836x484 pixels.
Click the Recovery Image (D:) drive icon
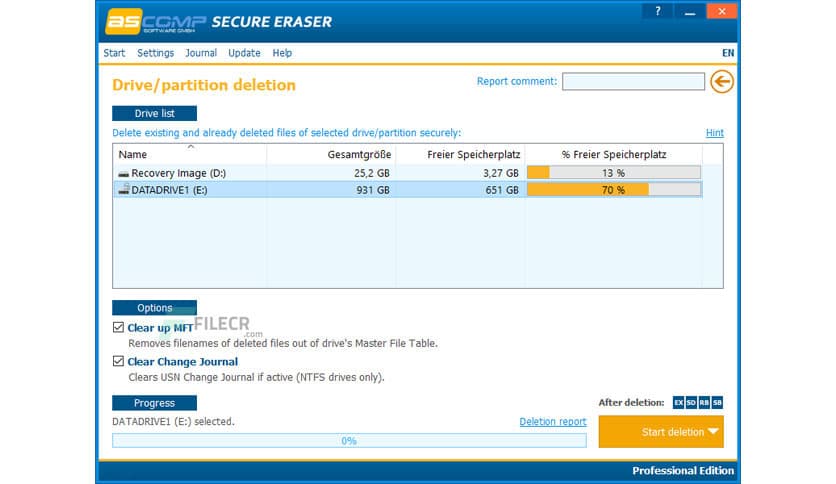click(x=124, y=173)
